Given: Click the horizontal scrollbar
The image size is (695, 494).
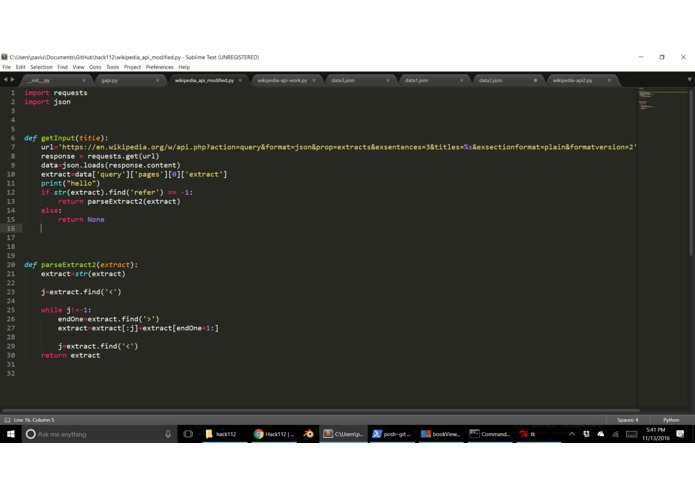Looking at the screenshot, I should pyautogui.click(x=320, y=411).
